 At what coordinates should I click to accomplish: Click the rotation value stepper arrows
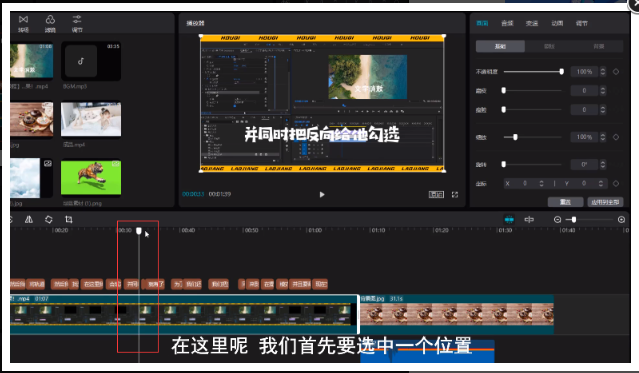pos(603,164)
